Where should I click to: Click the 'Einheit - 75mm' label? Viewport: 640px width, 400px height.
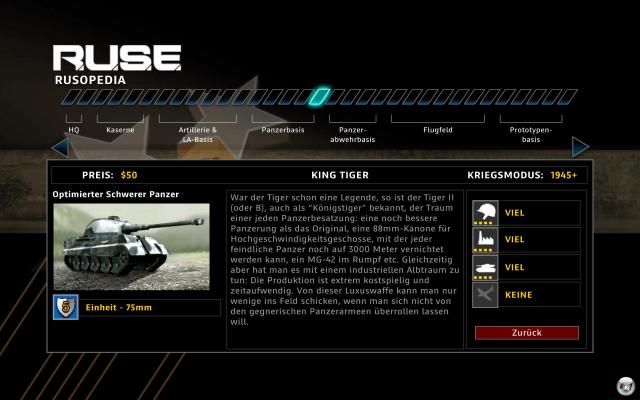click(118, 307)
